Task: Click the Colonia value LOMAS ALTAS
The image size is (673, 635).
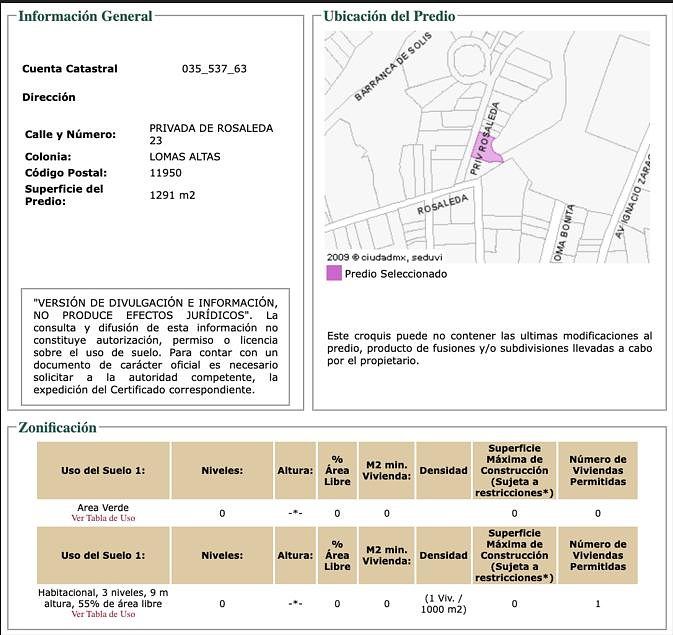Action: pos(185,157)
